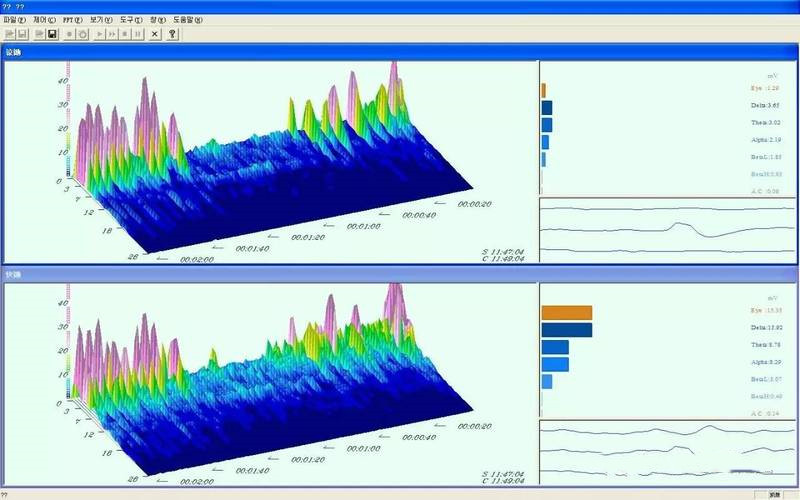Click the Alpha bar in upper panel

pyautogui.click(x=545, y=142)
